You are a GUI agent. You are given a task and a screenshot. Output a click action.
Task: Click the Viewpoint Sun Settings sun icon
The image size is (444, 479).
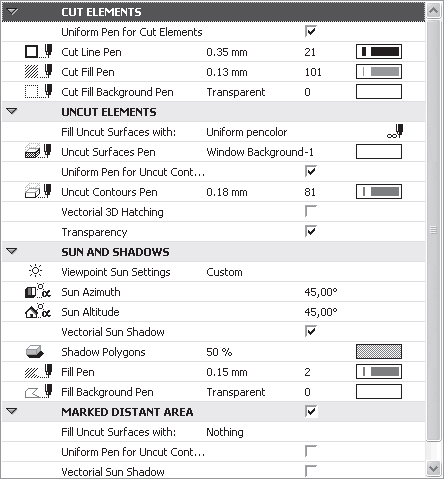pyautogui.click(x=35, y=271)
